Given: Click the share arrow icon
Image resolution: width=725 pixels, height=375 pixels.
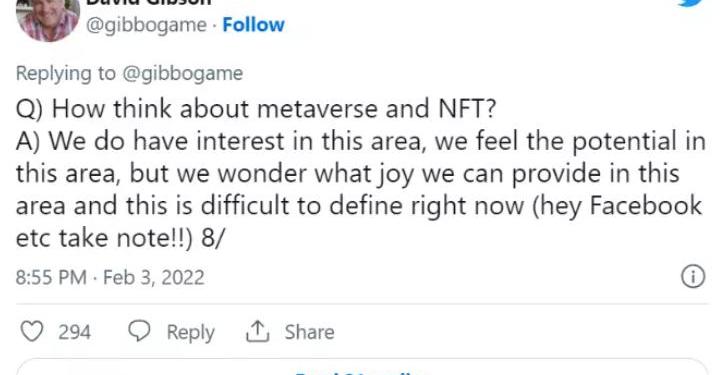Looking at the screenshot, I should coord(257,332).
